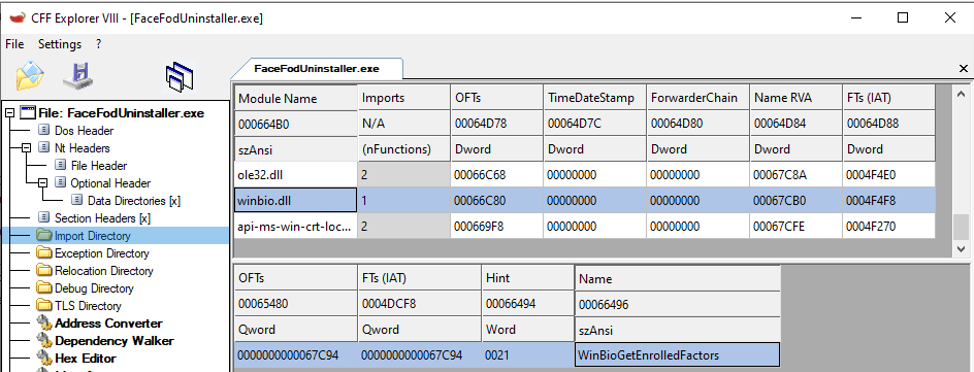The height and width of the screenshot is (372, 974).
Task: Select the ole32.dll module row
Action: [584, 175]
